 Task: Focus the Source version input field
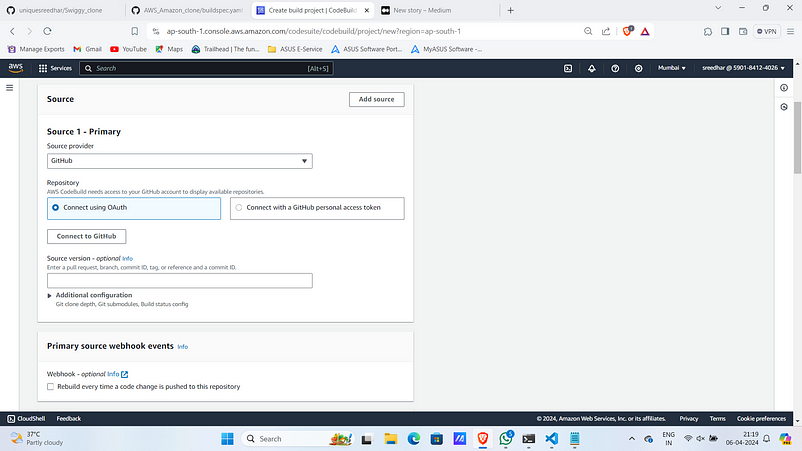(180, 281)
